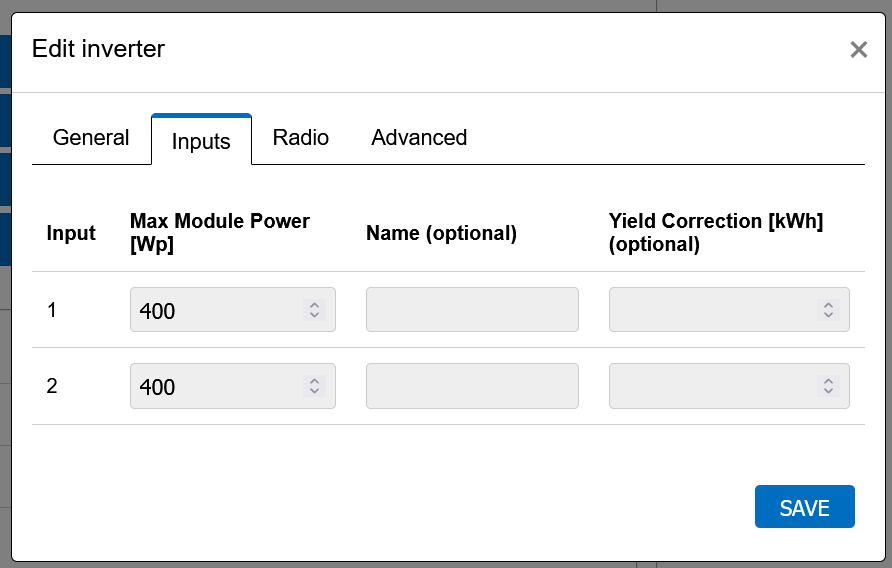Viewport: 892px width, 568px height.
Task: Select the Inputs tab
Action: 201,141
